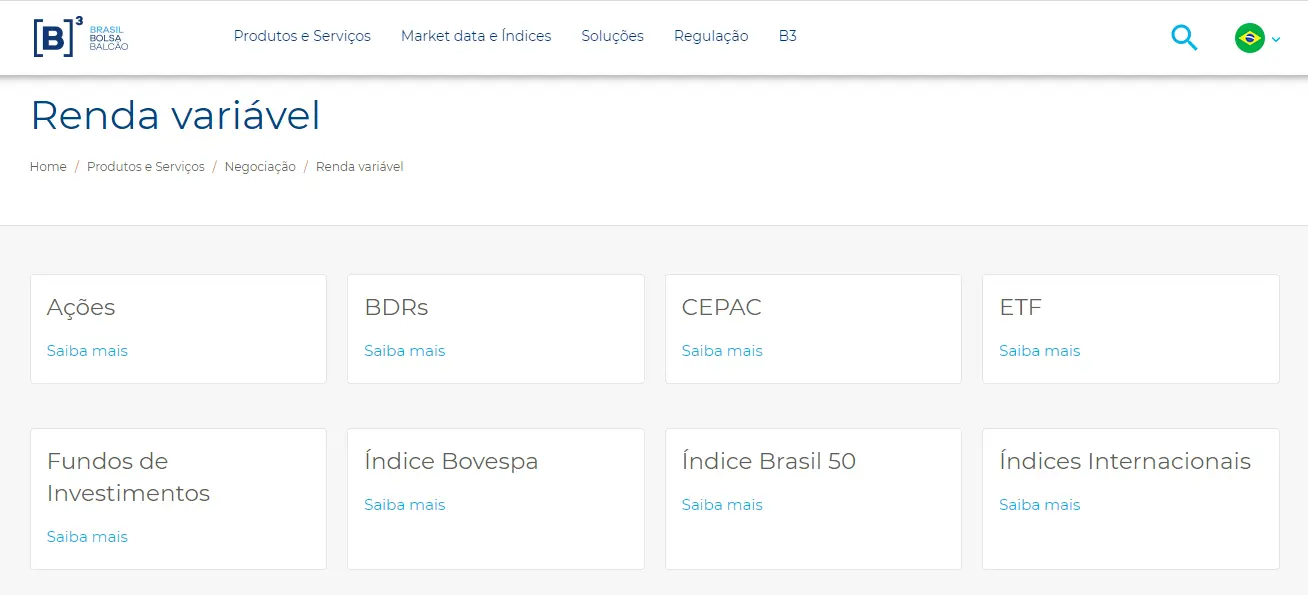Select the Brazilian flag language icon
Screen dimensions: 1308x595
(x=1249, y=37)
